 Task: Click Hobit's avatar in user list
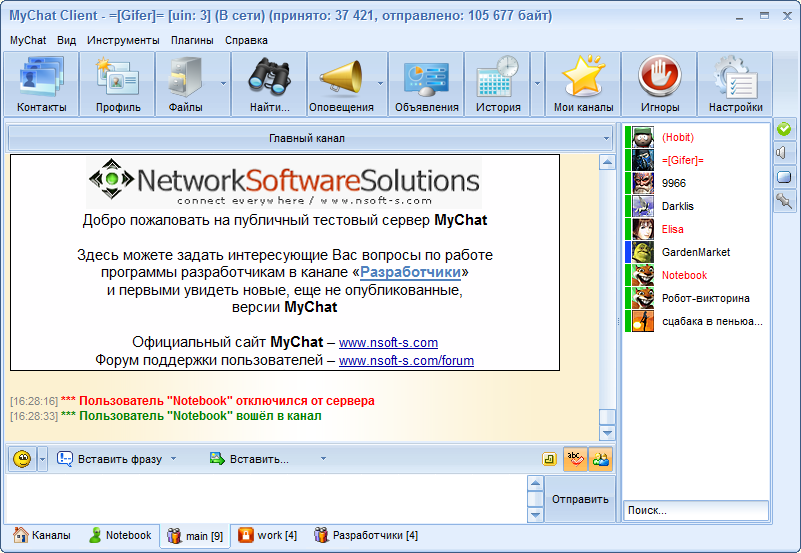point(643,137)
